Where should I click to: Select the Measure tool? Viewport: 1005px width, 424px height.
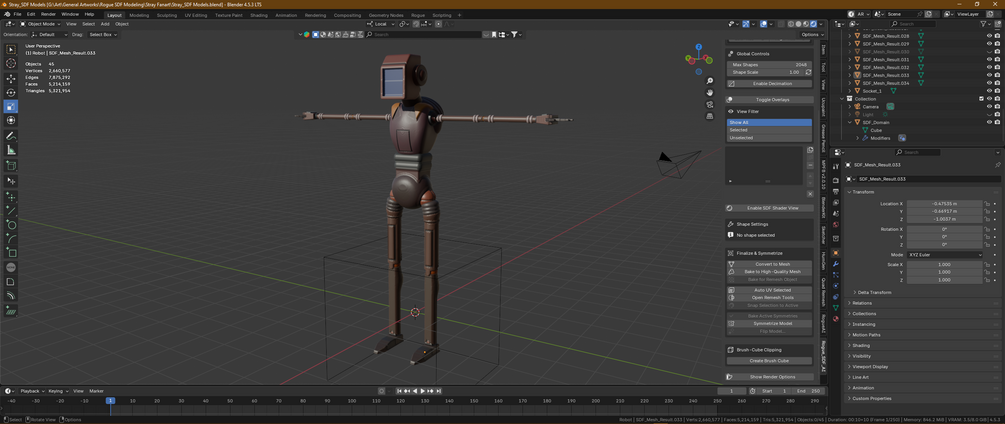point(11,150)
